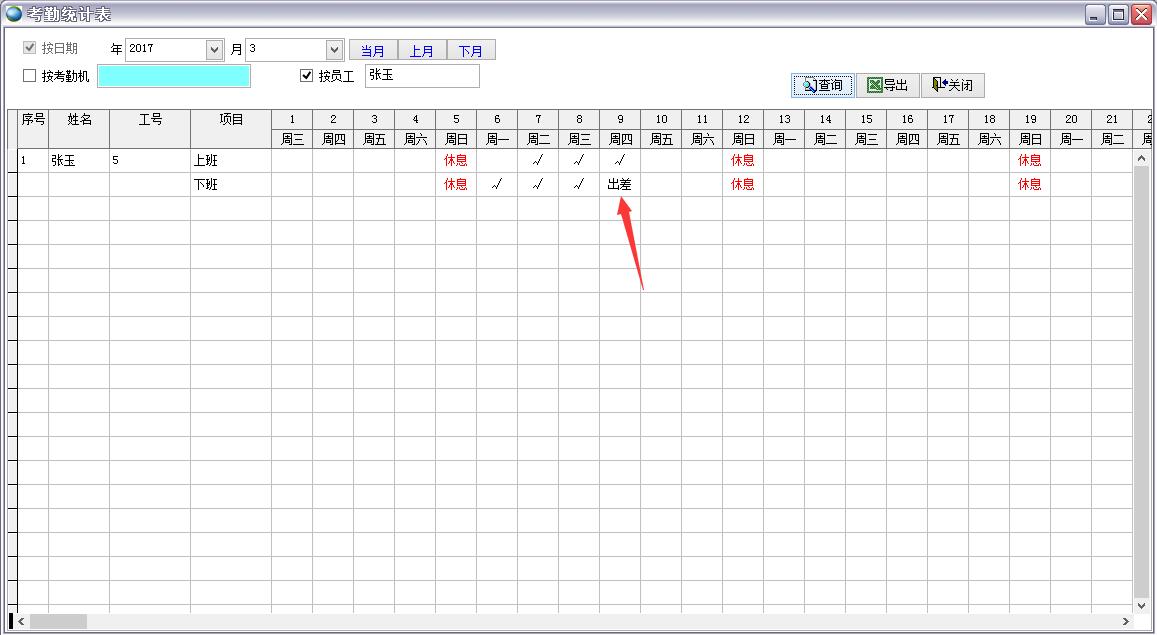1157x635 pixels.
Task: Click the cyan 按考勤机 input field
Action: point(173,76)
